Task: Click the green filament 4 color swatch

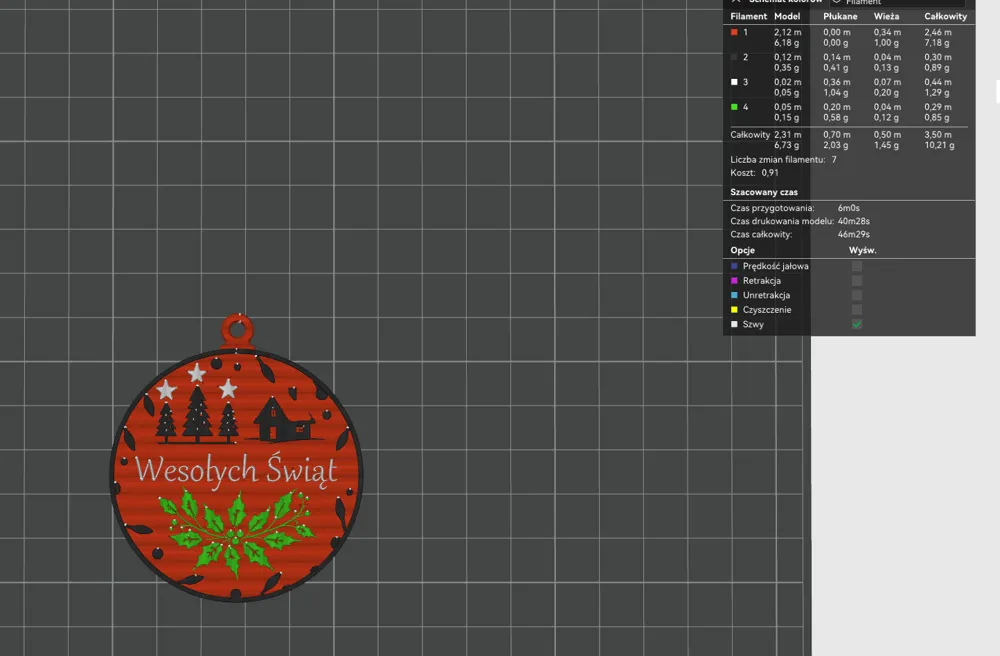Action: click(x=734, y=107)
